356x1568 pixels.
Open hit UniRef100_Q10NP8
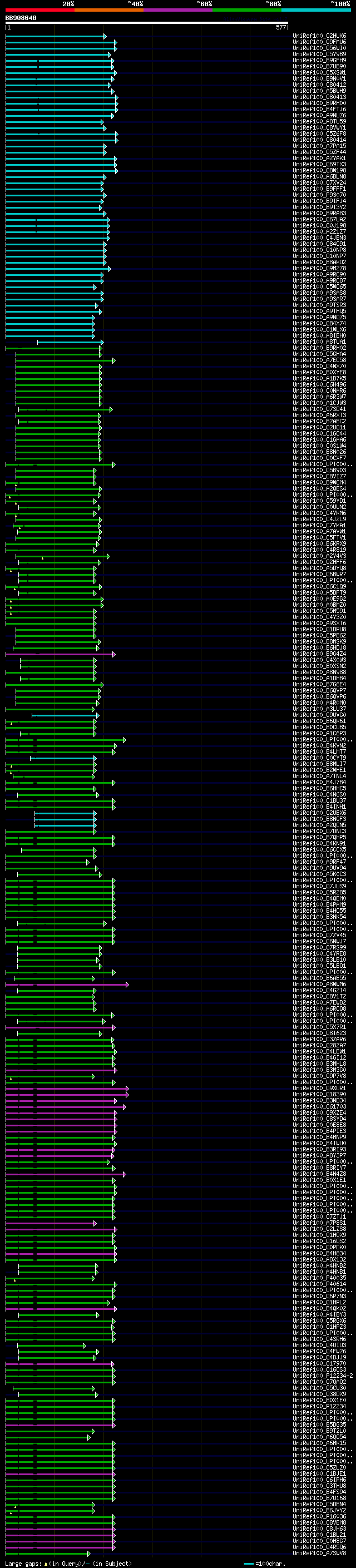[319, 250]
